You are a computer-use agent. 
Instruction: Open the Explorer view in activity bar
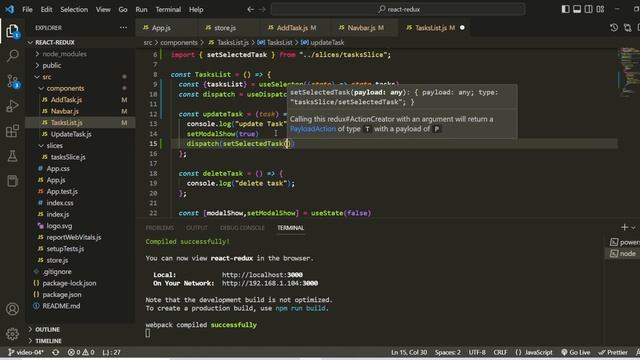coord(12,31)
